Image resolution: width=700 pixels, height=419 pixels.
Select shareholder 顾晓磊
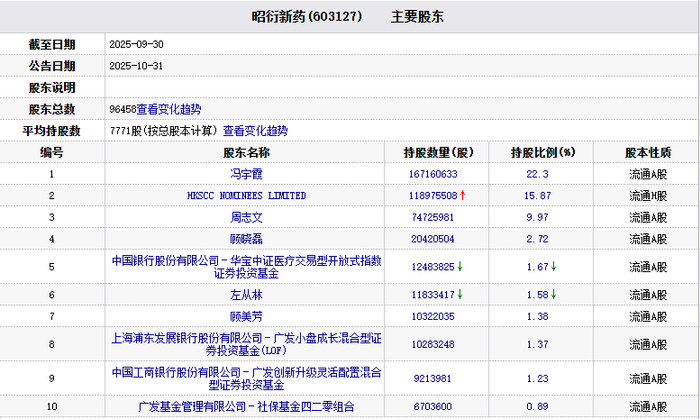coord(245,239)
